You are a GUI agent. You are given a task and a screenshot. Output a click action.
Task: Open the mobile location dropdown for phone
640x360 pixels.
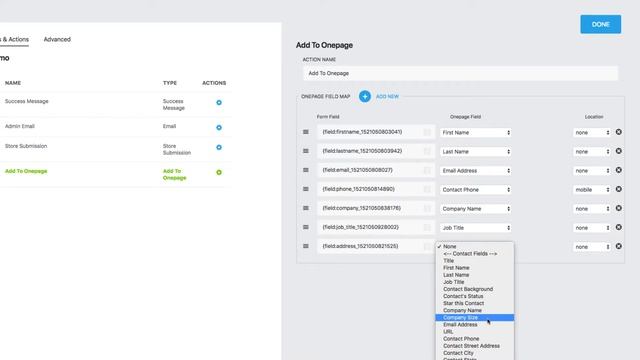point(592,190)
